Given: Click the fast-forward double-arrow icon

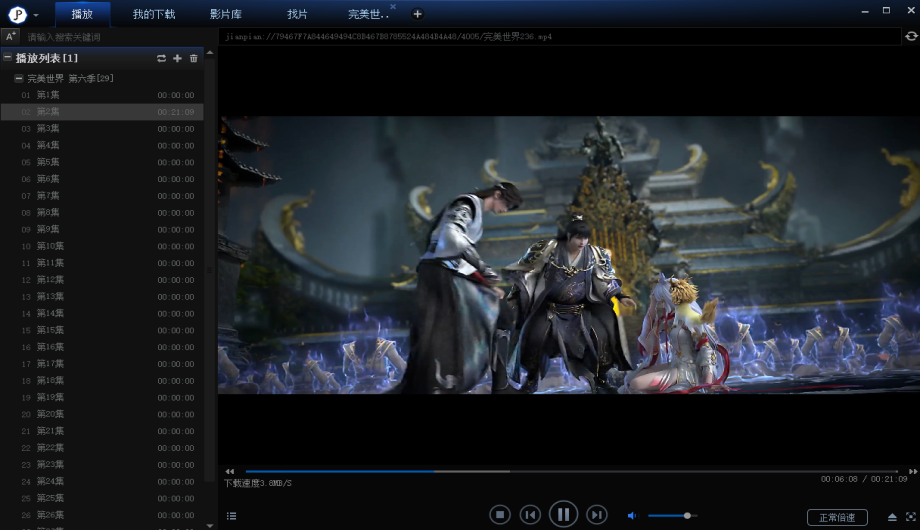Looking at the screenshot, I should (x=912, y=471).
